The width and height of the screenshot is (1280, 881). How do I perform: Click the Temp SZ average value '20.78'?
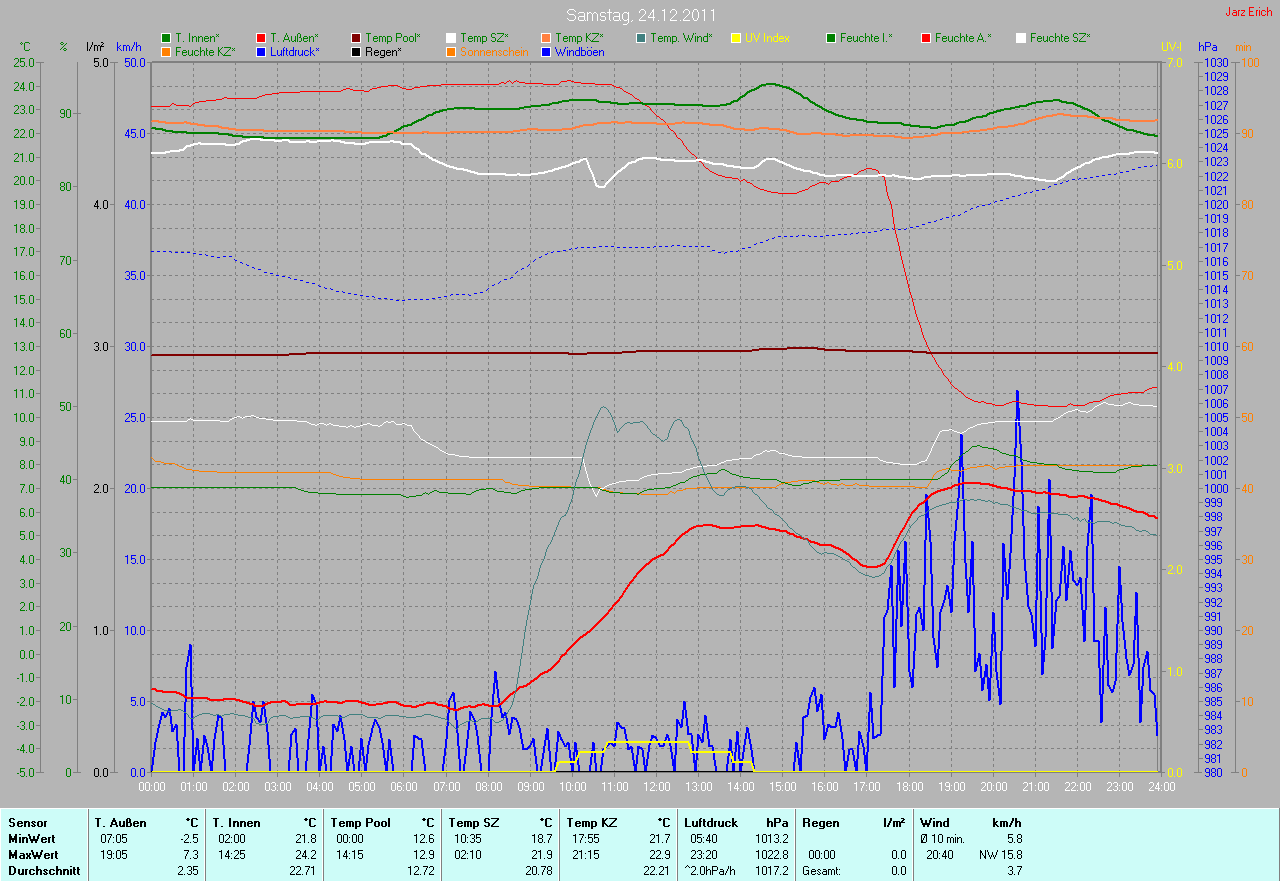pos(538,871)
